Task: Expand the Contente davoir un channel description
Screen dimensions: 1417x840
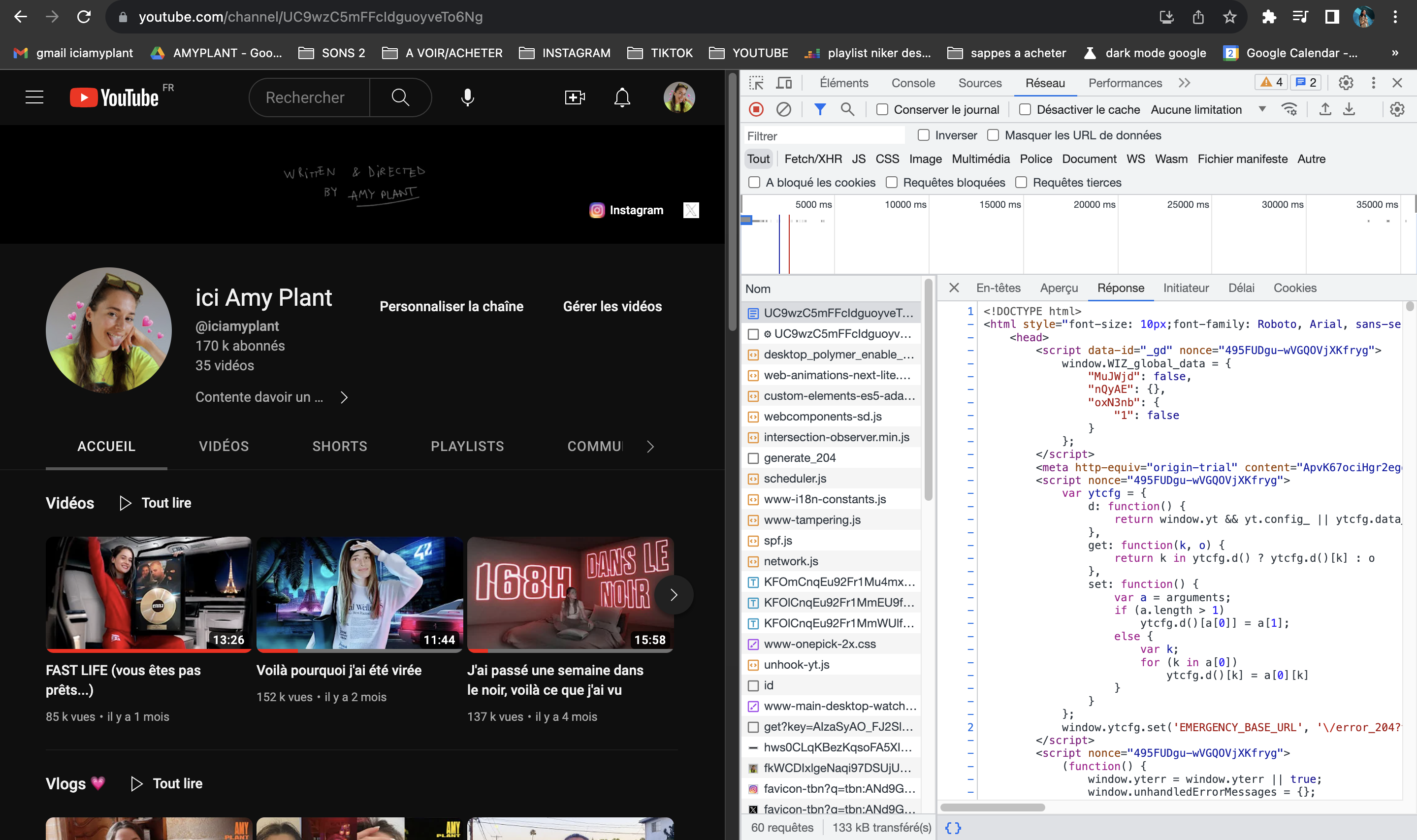Action: point(345,397)
